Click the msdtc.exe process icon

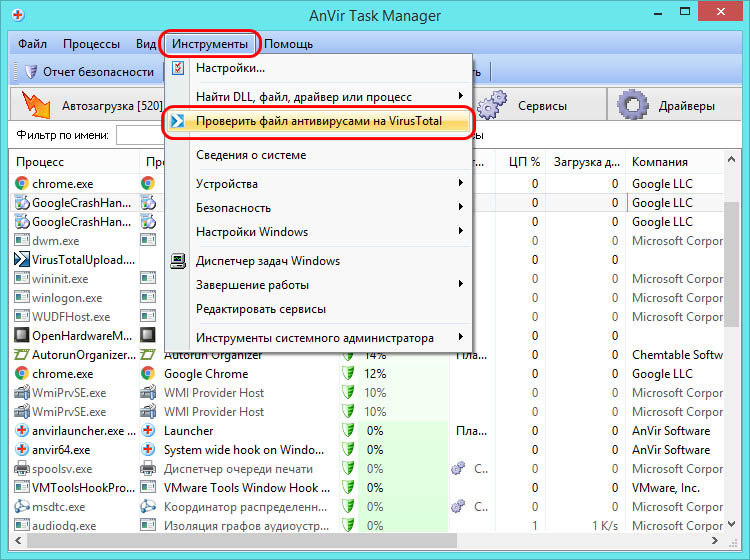click(x=22, y=506)
